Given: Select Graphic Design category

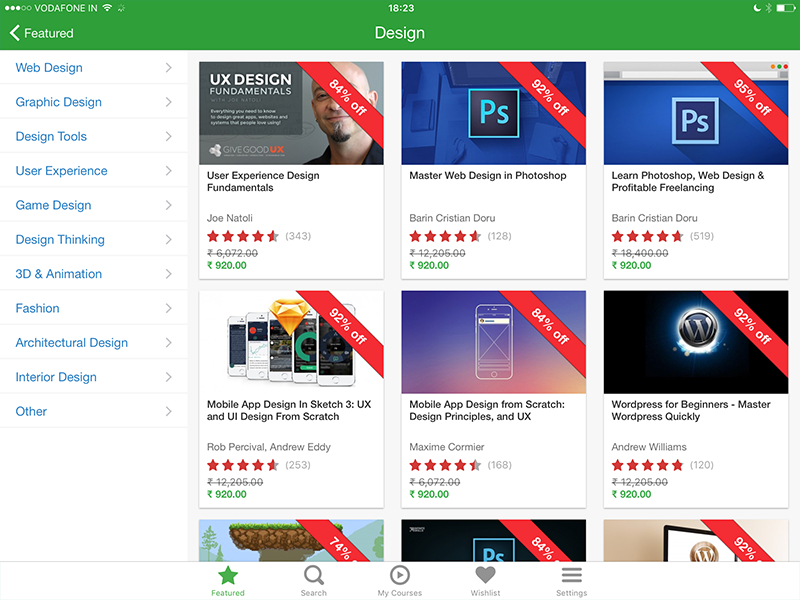Looking at the screenshot, I should coord(94,102).
